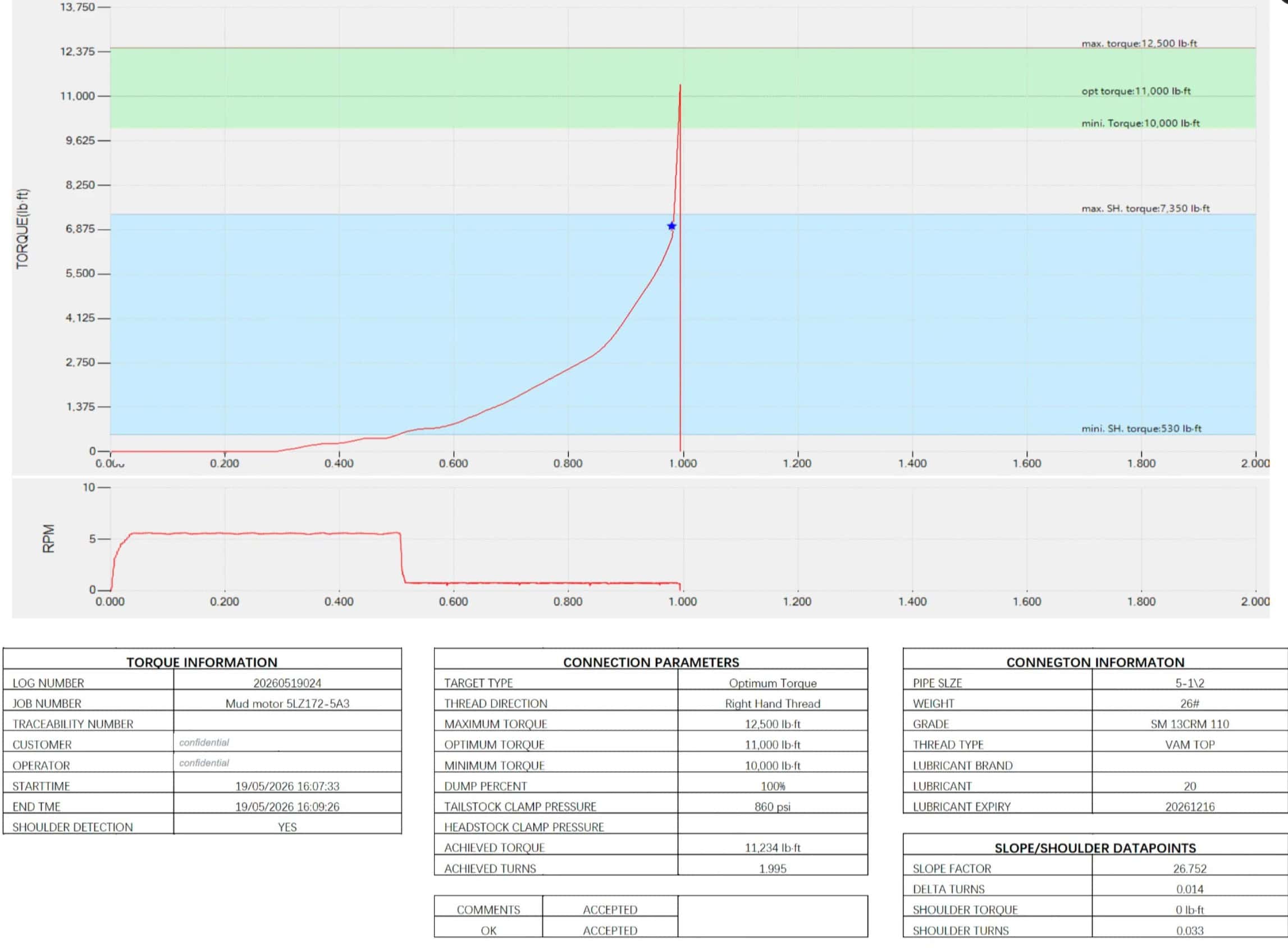Click ACHIEVED TORQUE value 11,234 lb·ft
Screen dimensions: 1288x948
[x=773, y=847]
